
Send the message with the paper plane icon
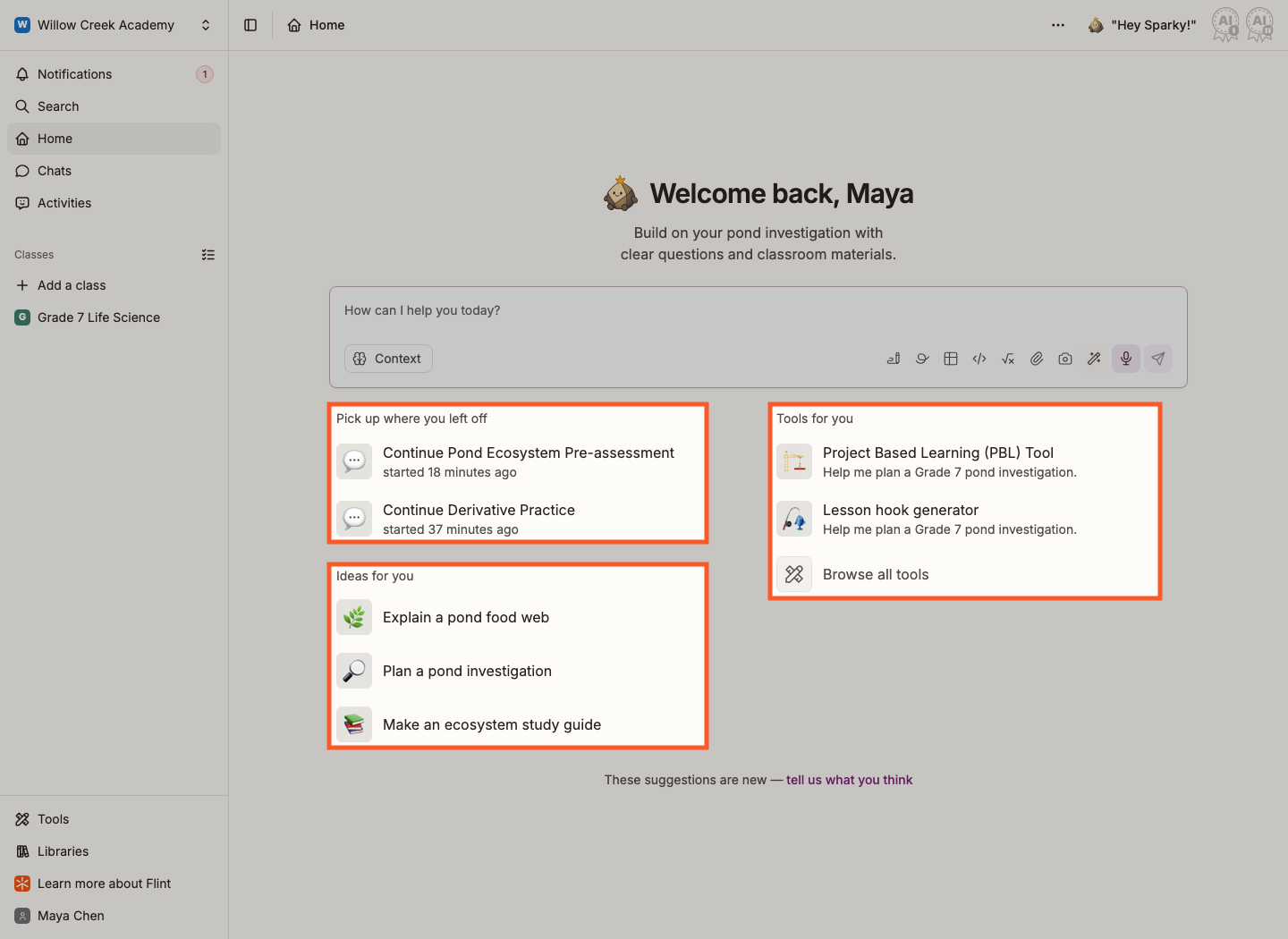click(1158, 359)
